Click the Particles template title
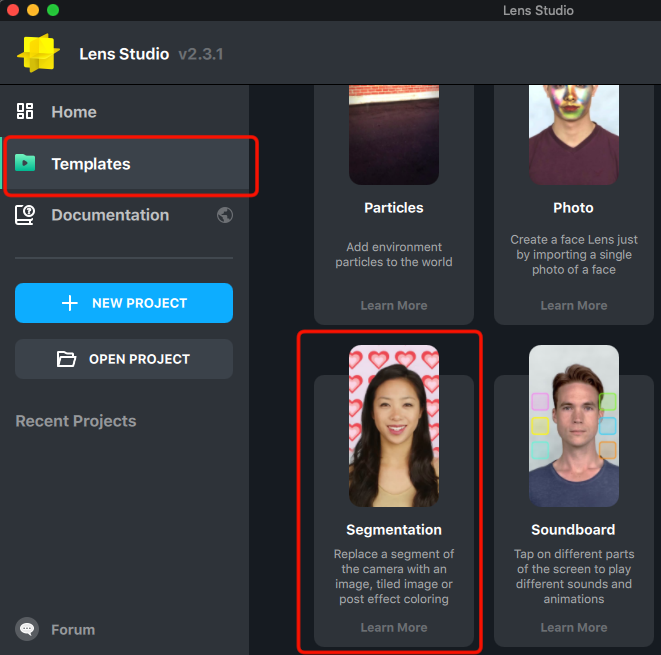Image resolution: width=661 pixels, height=655 pixels. tap(394, 207)
